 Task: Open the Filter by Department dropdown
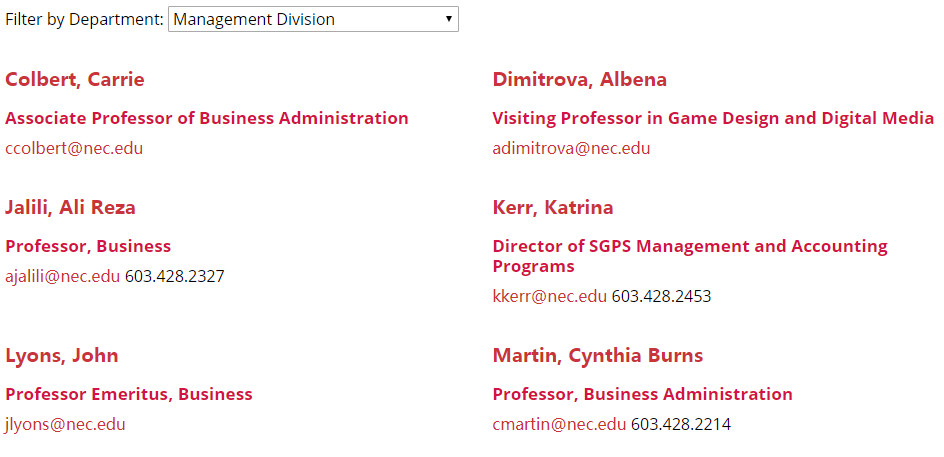[x=313, y=19]
